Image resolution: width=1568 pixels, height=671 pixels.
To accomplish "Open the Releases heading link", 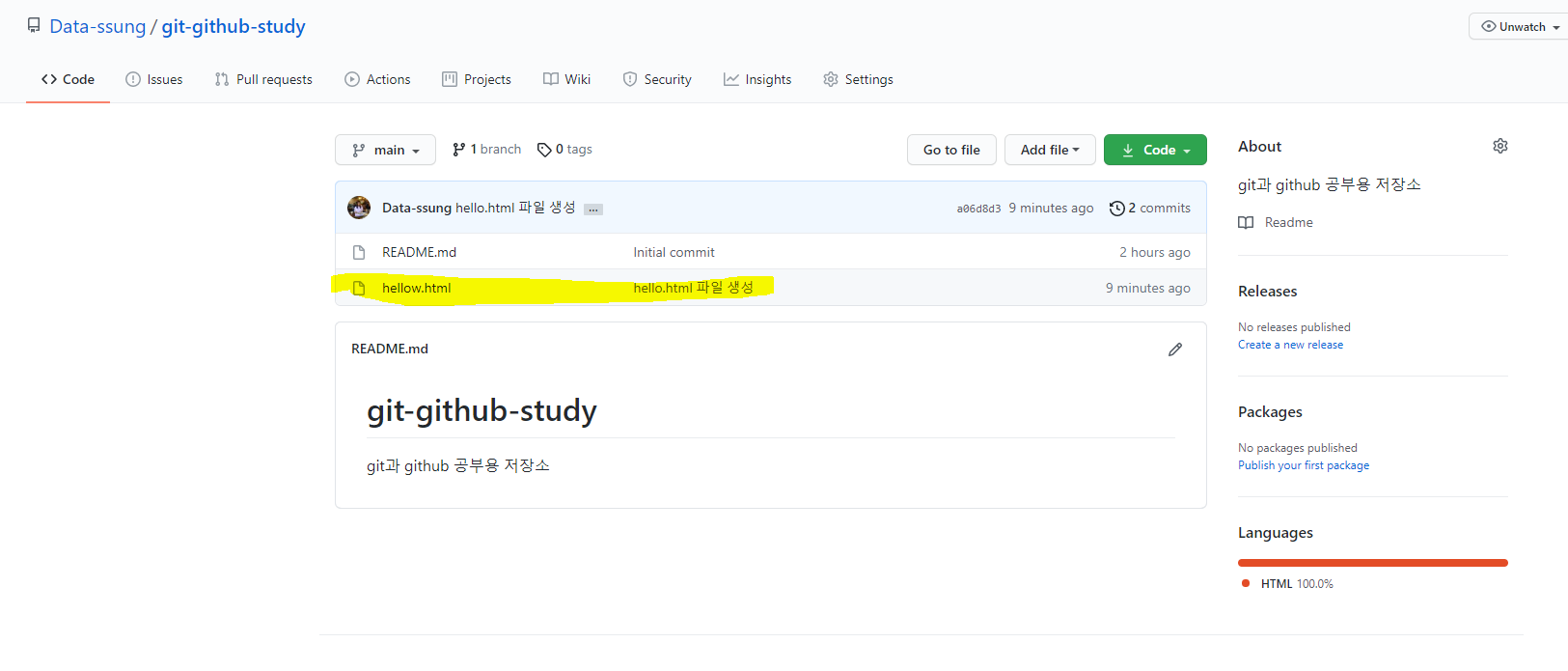I will (x=1267, y=291).
